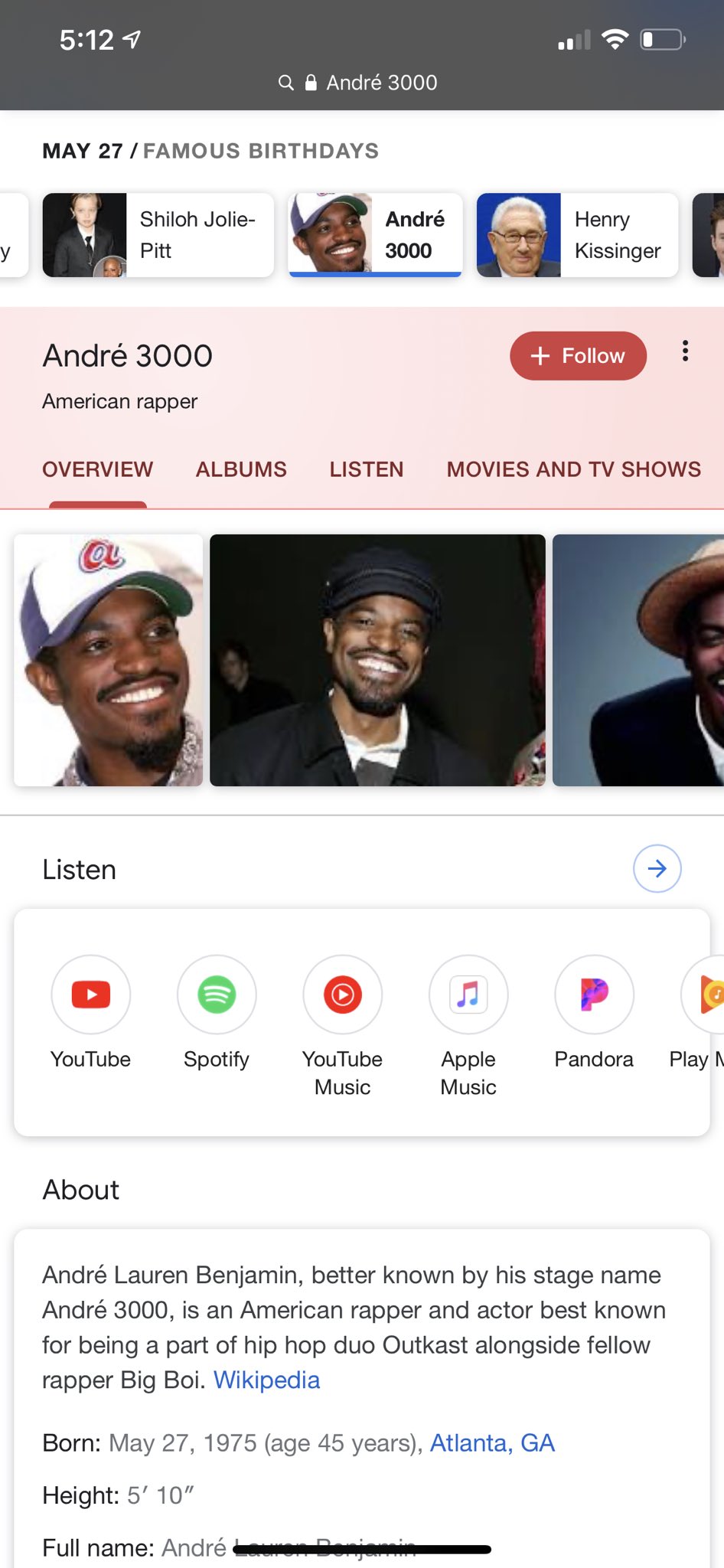Screen dimensions: 724x1568
Task: Open the Play Music icon
Action: click(x=703, y=995)
